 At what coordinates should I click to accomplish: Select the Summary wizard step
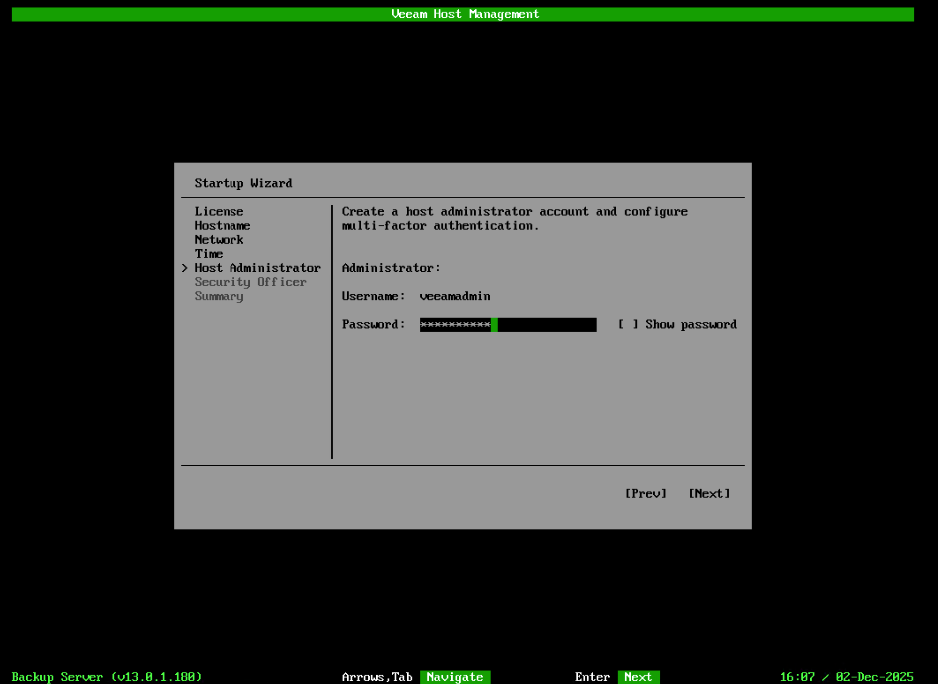click(219, 295)
